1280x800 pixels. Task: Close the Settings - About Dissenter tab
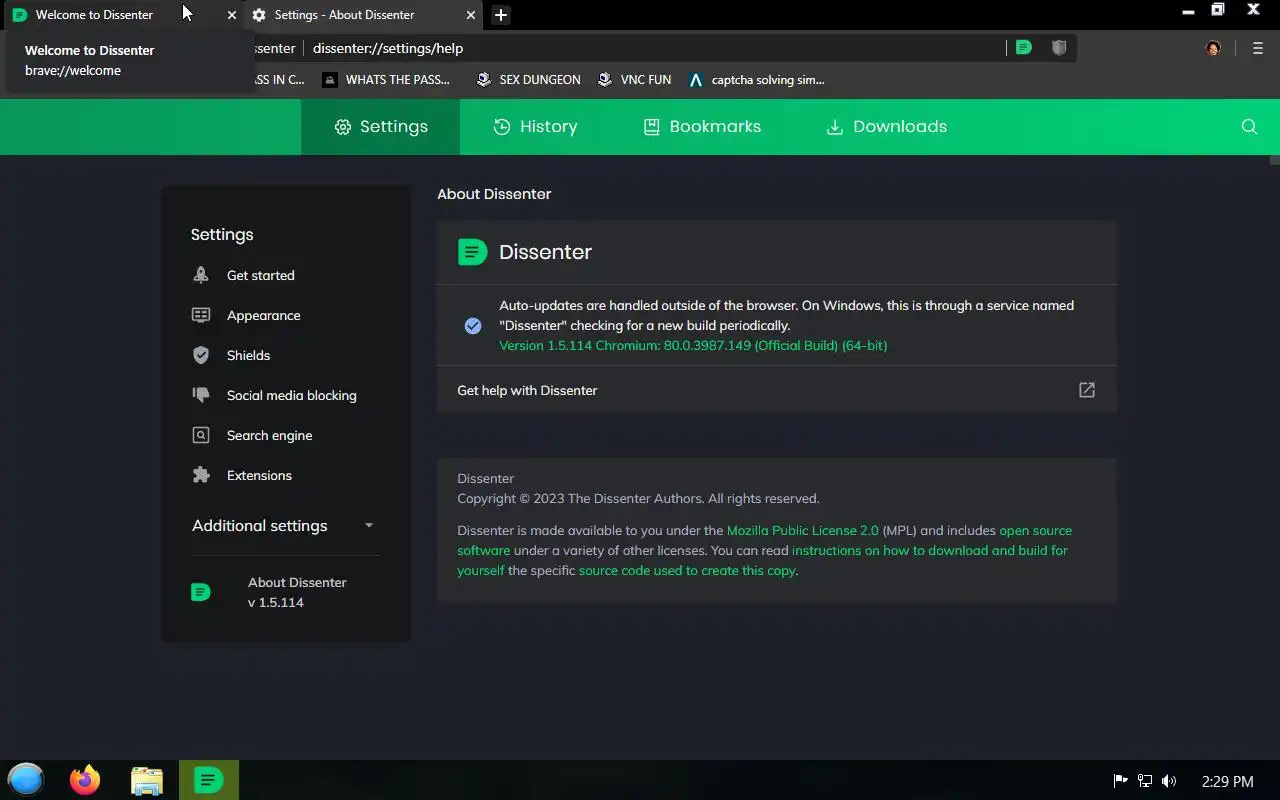point(471,15)
